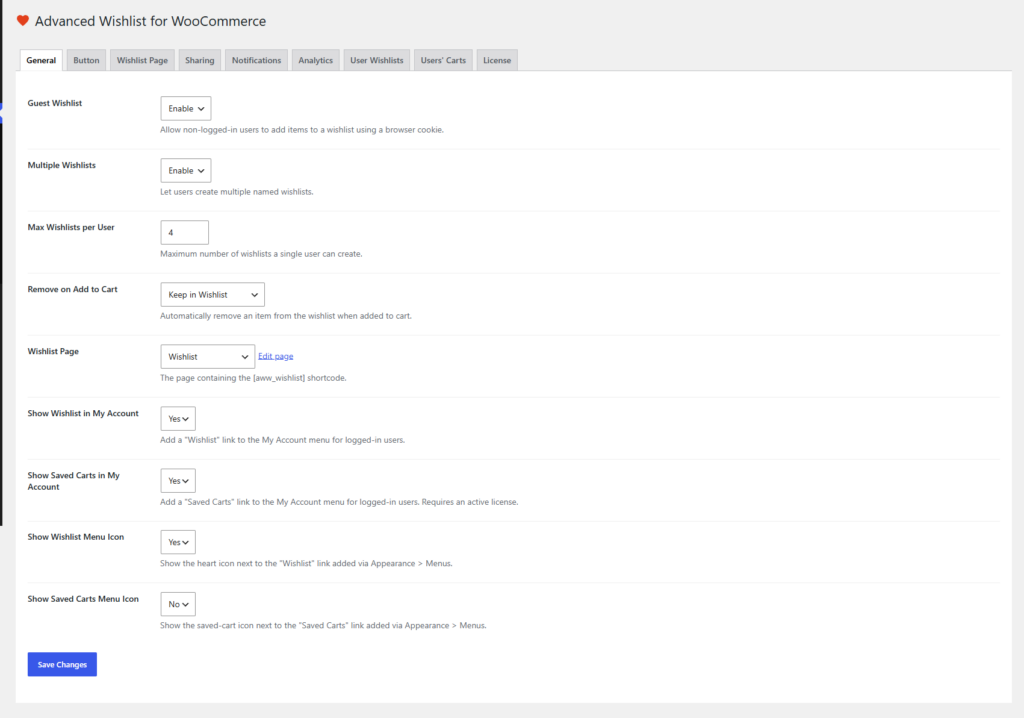The height and width of the screenshot is (718, 1024).
Task: Open the Button tab
Action: 86,60
